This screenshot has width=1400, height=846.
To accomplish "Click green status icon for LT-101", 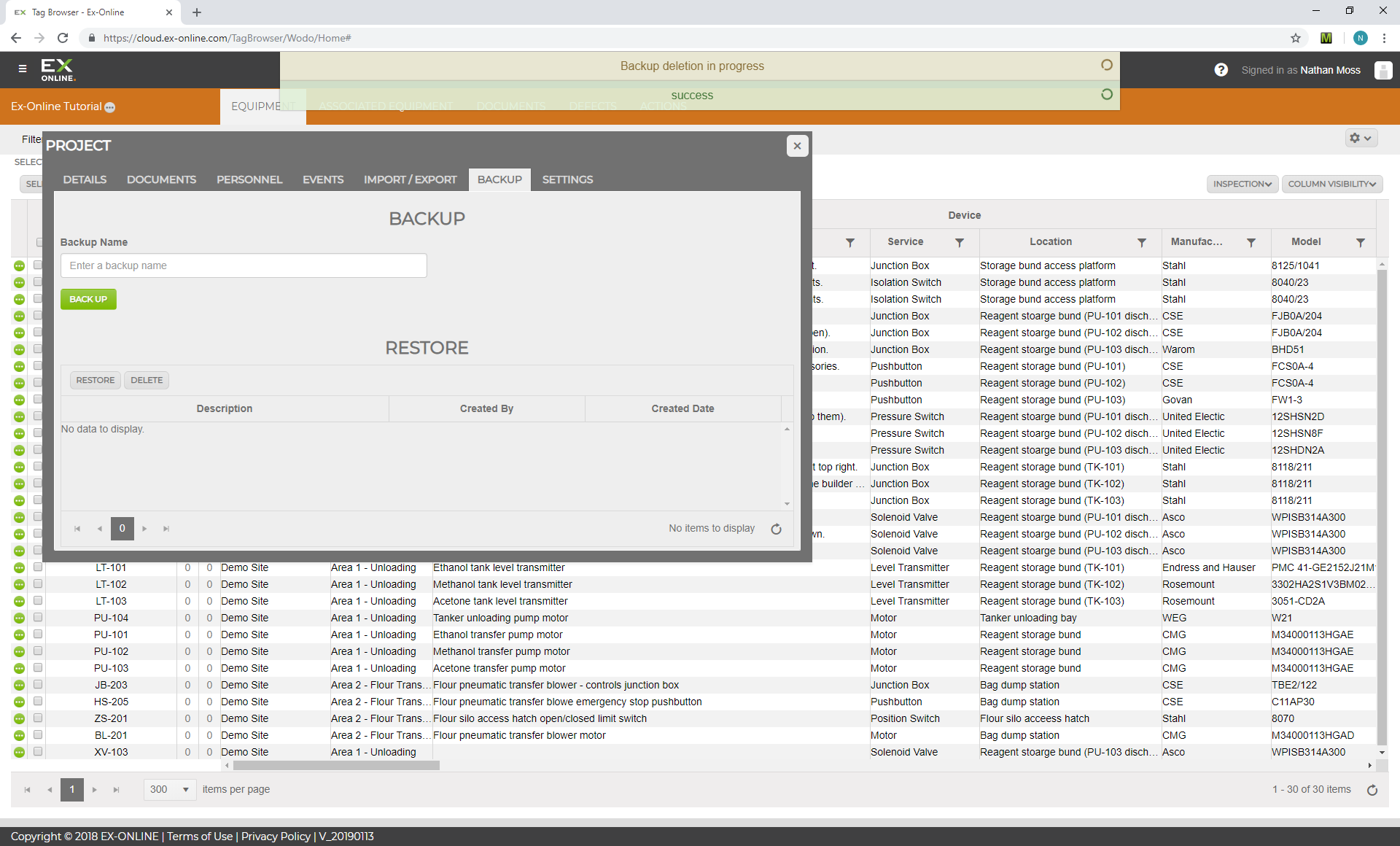I will [19, 568].
